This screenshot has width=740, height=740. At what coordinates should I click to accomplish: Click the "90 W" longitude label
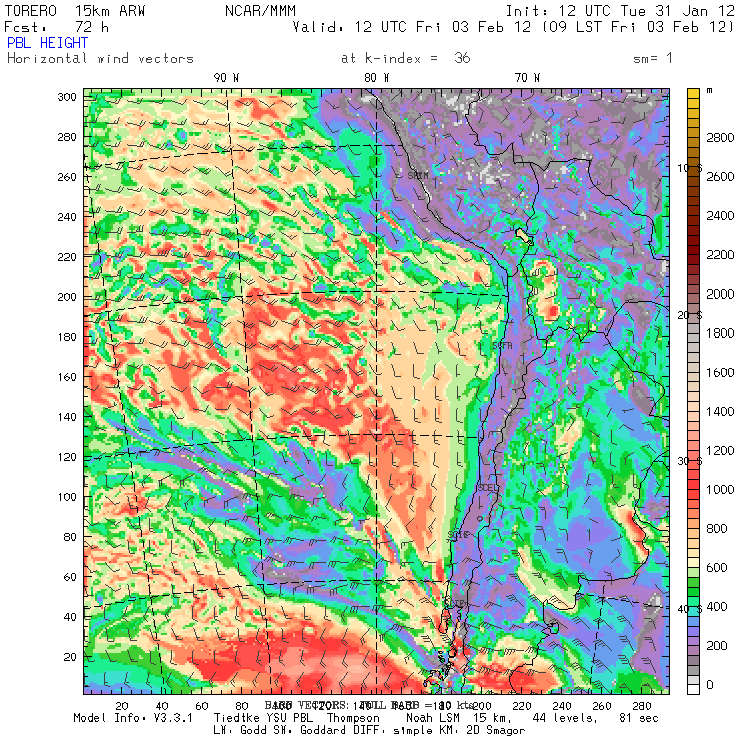click(226, 78)
